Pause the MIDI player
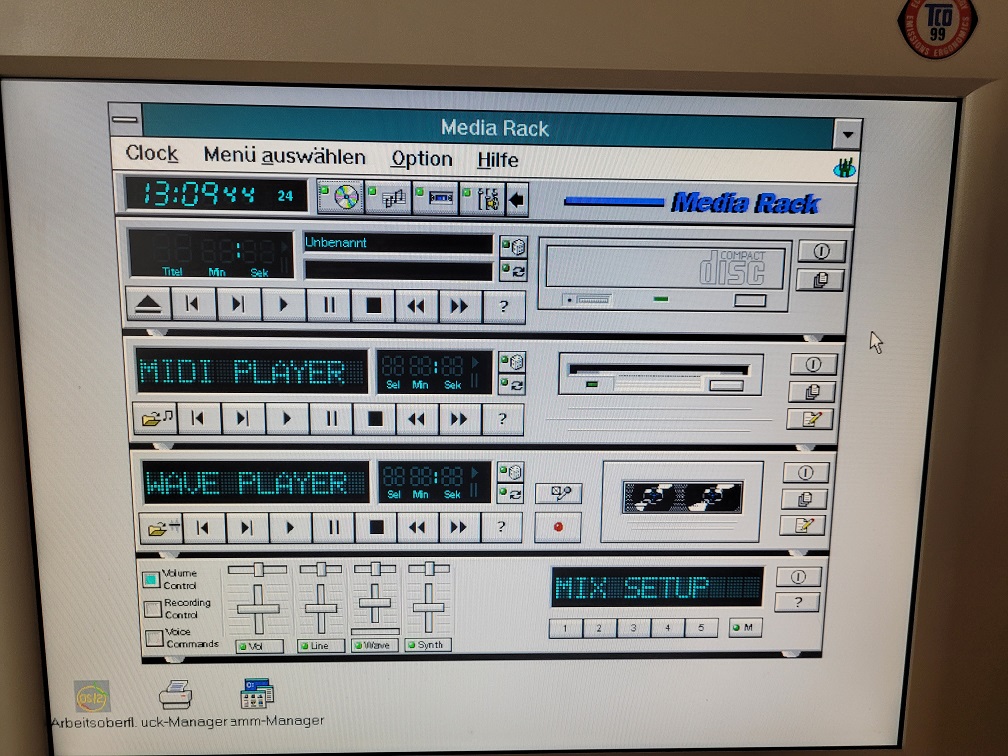The image size is (1008, 756). (330, 419)
